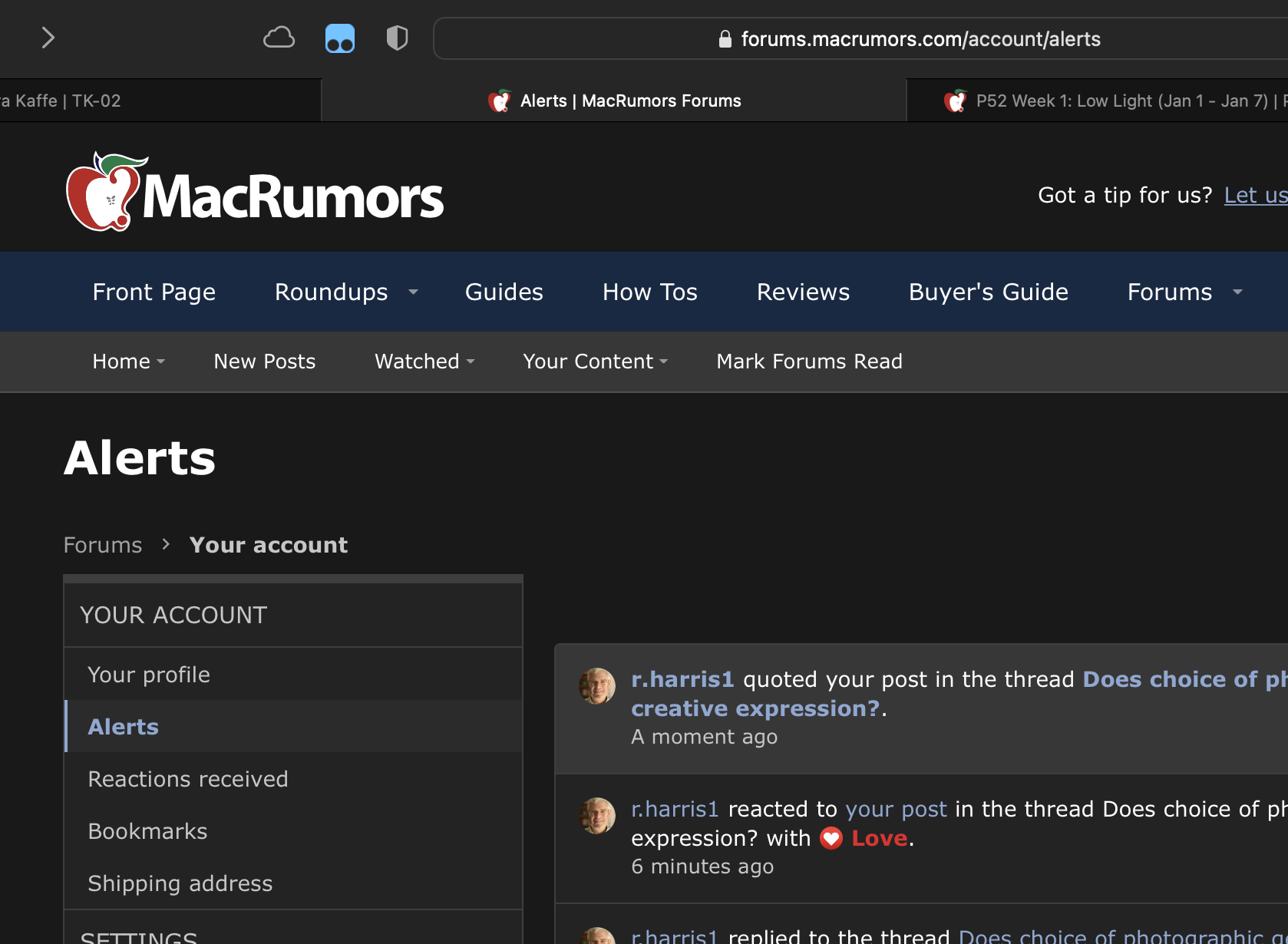Select Alerts in account sidebar
This screenshot has width=1288, height=944.
293,726
